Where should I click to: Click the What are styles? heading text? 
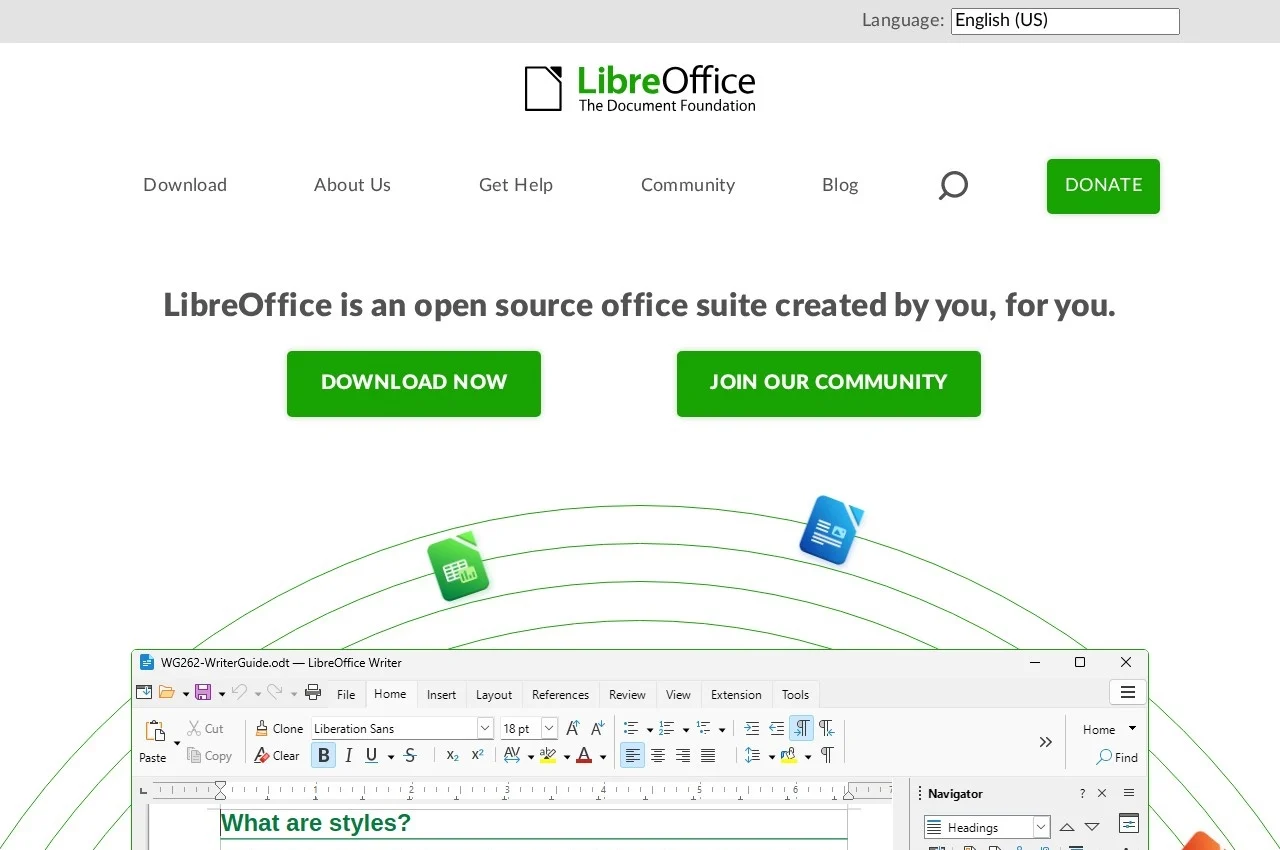[316, 823]
